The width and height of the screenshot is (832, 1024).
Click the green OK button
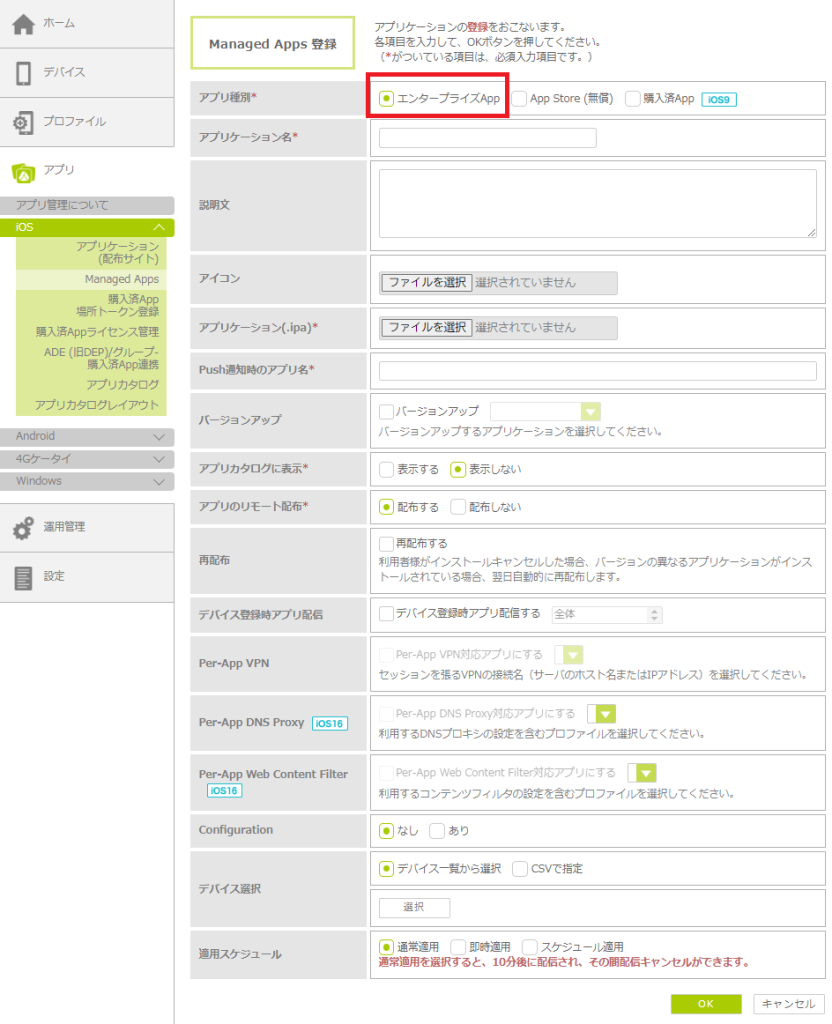705,1003
